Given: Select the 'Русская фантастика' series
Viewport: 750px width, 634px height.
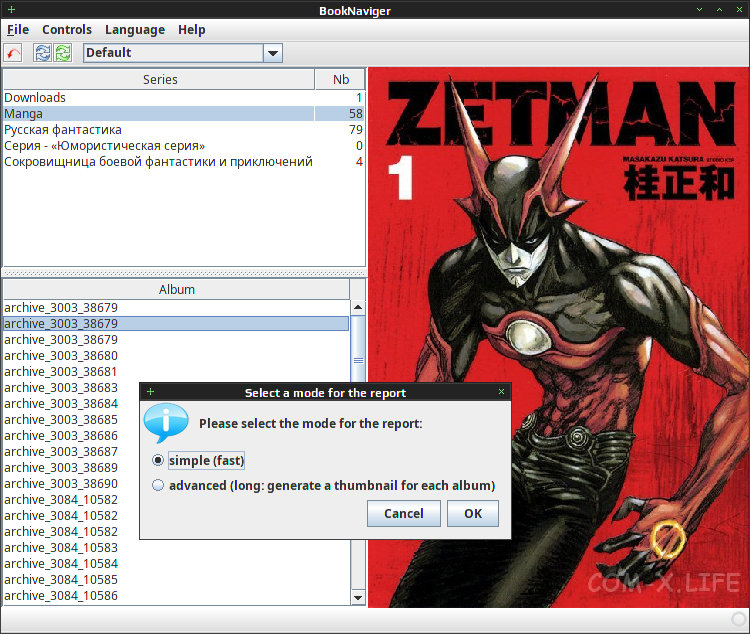Looking at the screenshot, I should point(184,130).
